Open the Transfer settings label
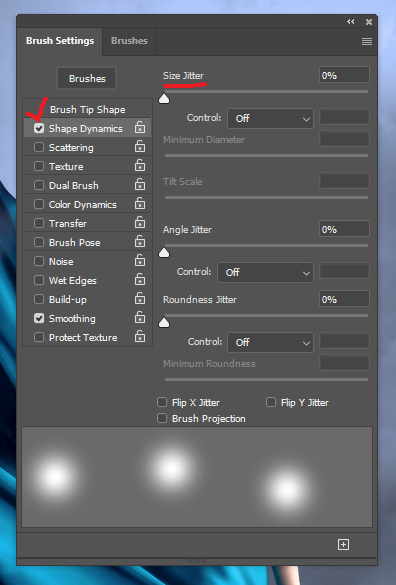 68,224
